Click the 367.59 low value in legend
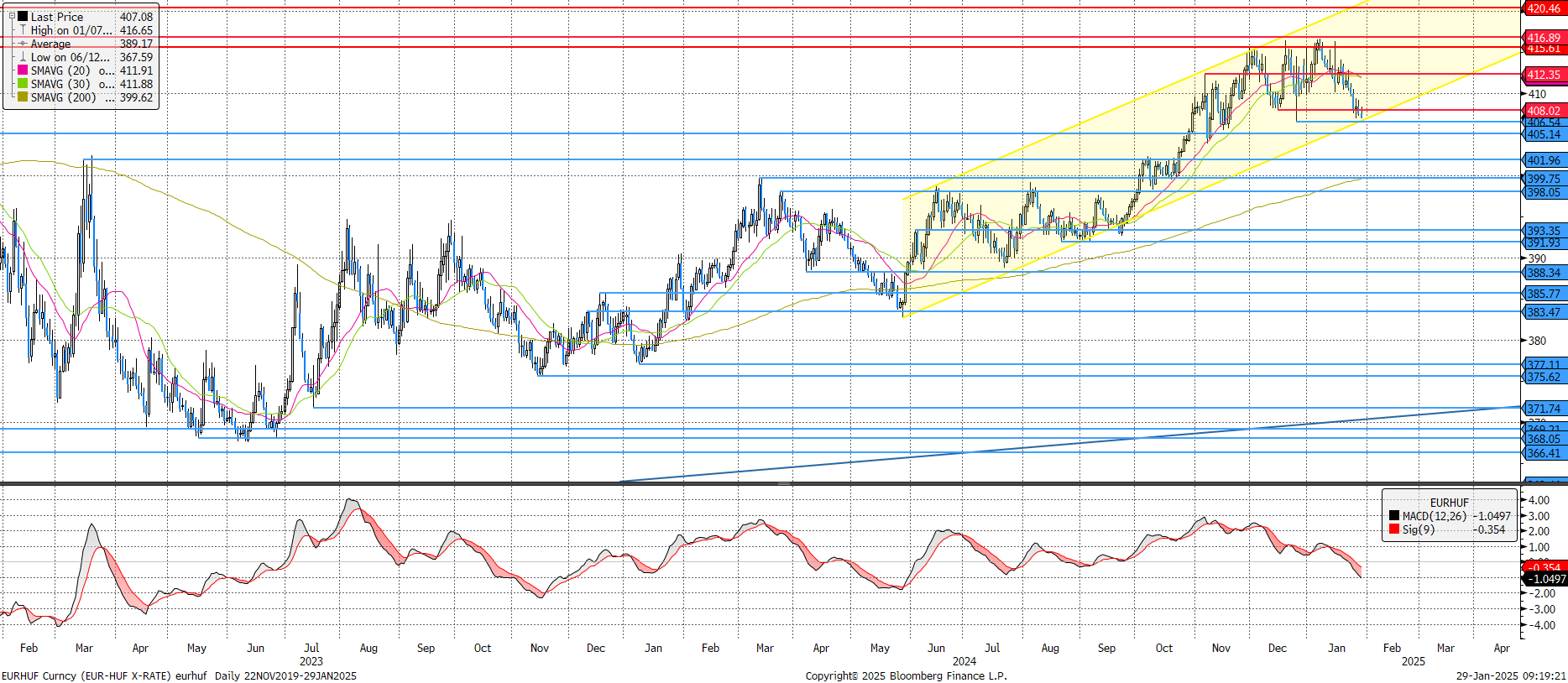The image size is (1568, 683). pyautogui.click(x=136, y=57)
